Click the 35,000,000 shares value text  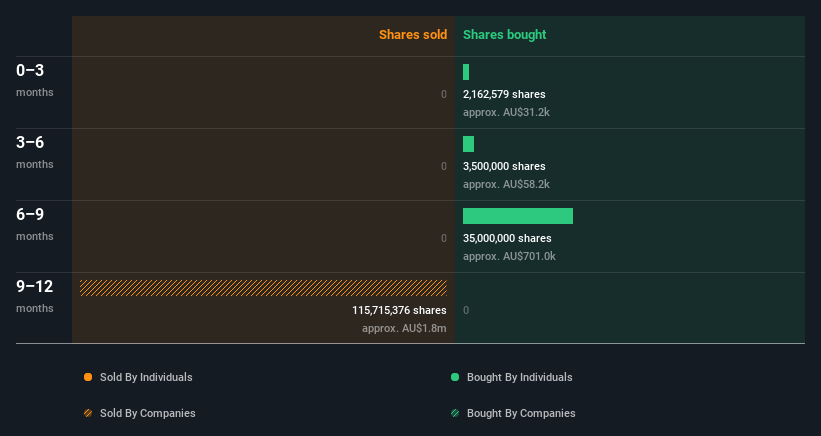click(x=507, y=238)
